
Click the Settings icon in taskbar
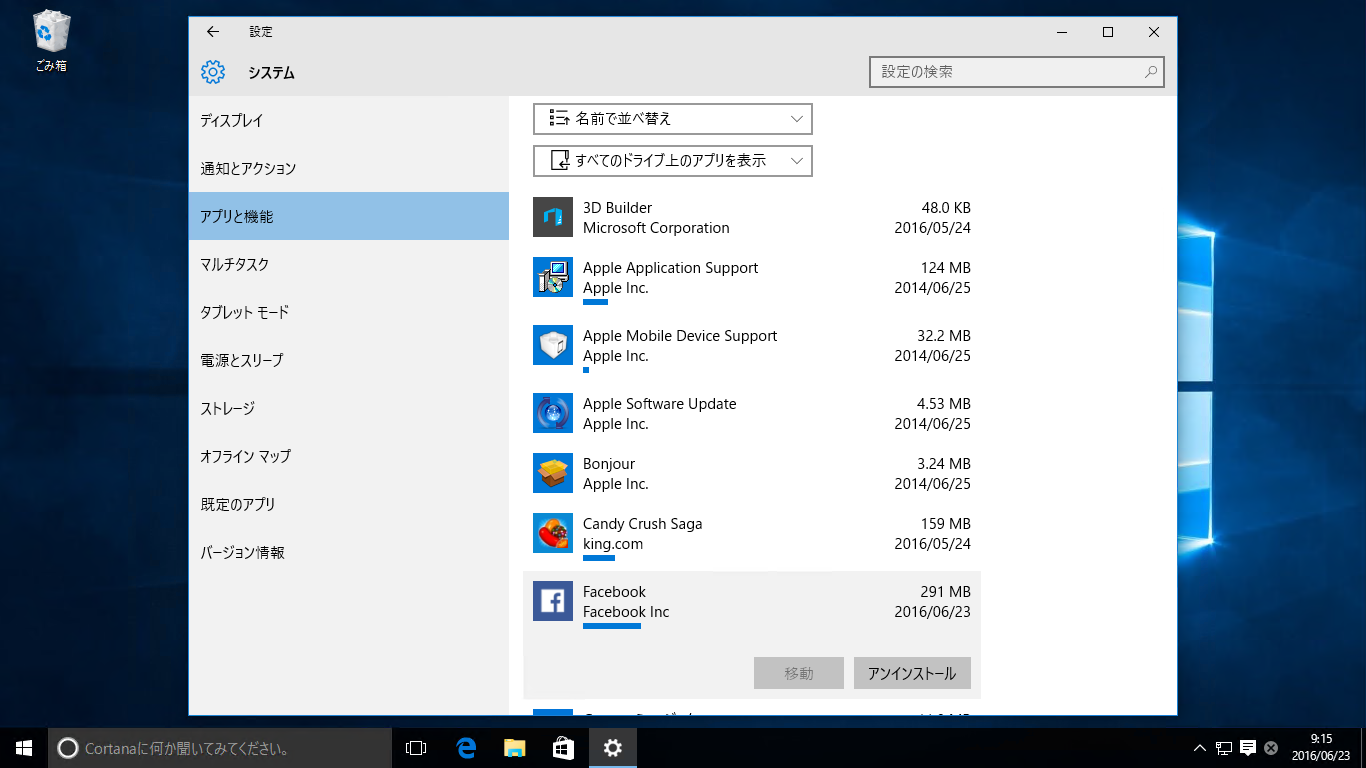612,748
